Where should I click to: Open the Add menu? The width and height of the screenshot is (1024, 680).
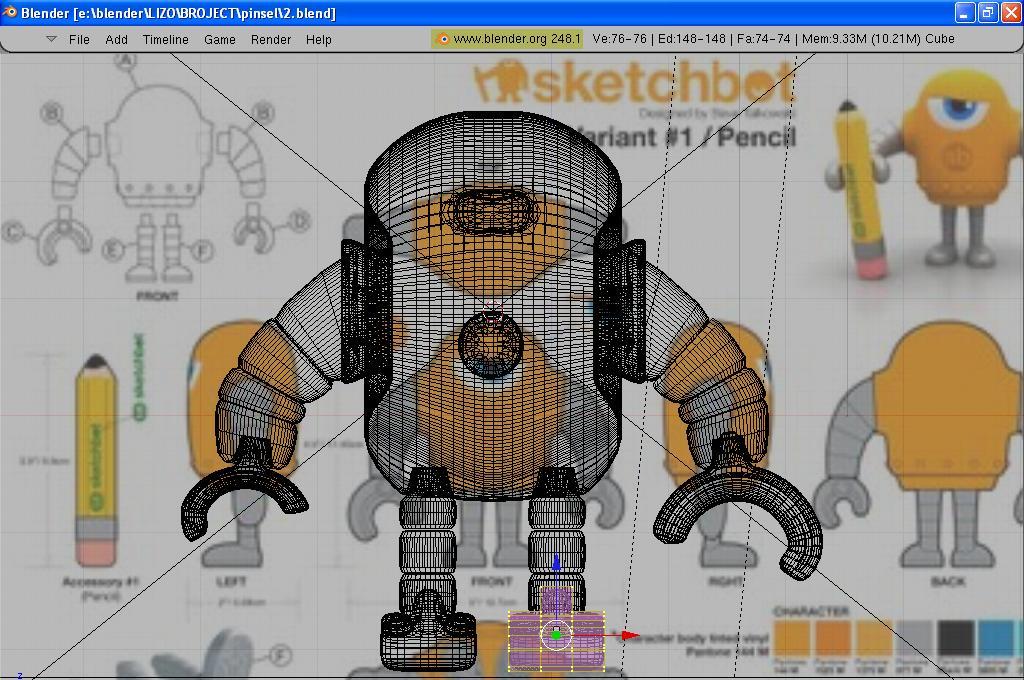pyautogui.click(x=116, y=40)
